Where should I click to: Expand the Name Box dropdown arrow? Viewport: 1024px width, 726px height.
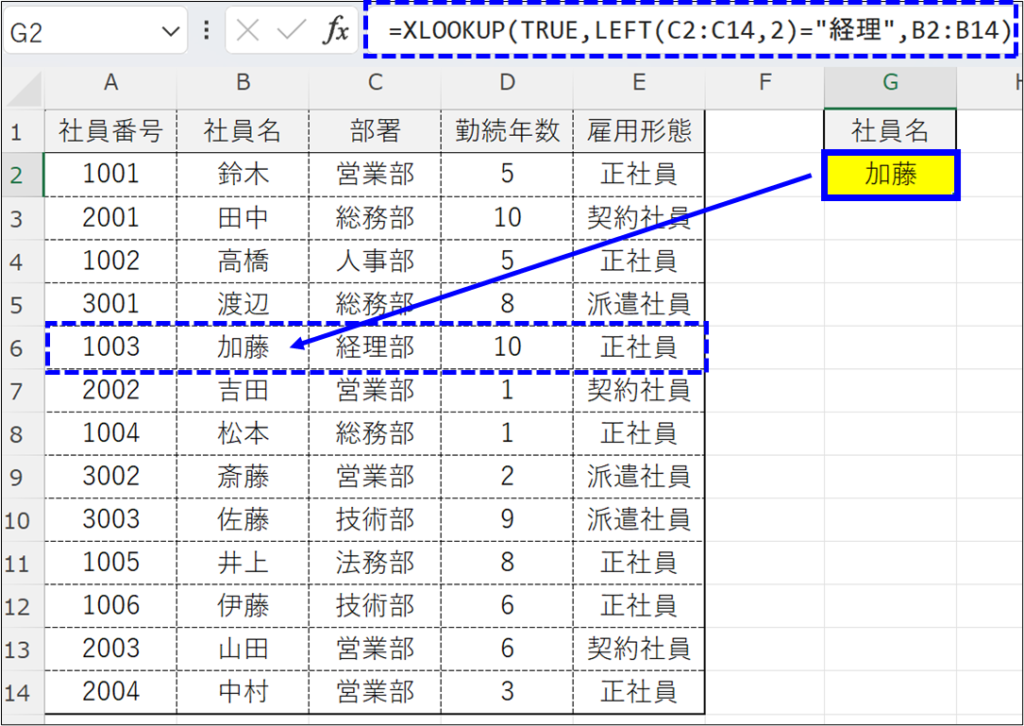(x=168, y=32)
